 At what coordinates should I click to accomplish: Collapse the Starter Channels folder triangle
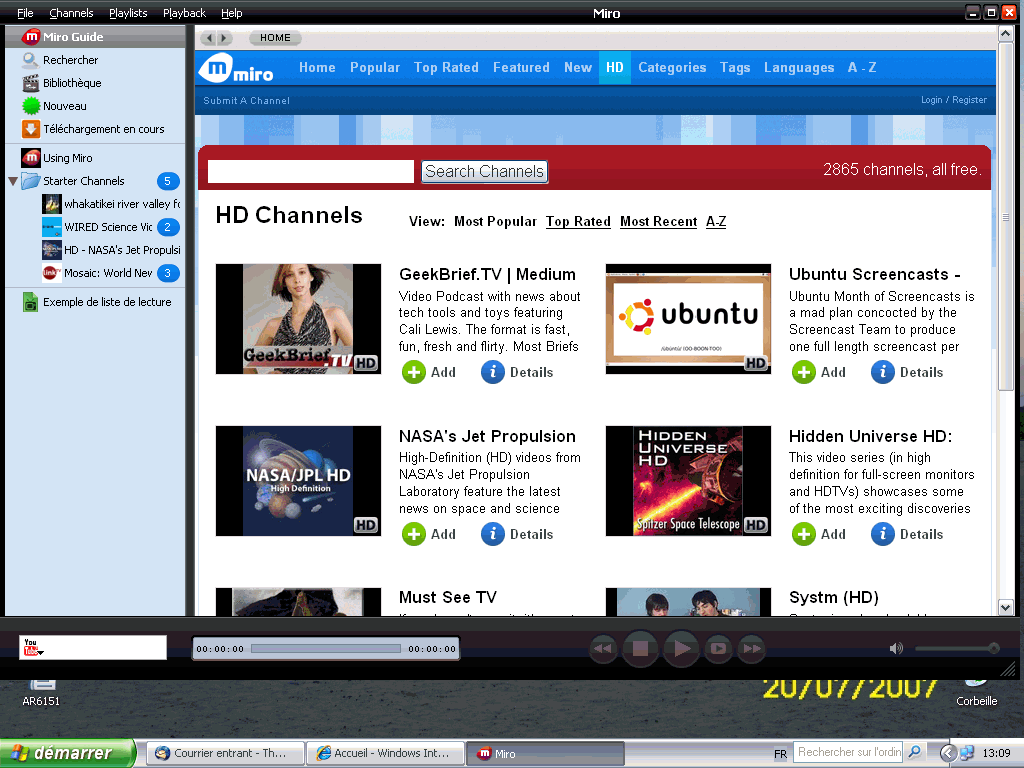tap(13, 181)
